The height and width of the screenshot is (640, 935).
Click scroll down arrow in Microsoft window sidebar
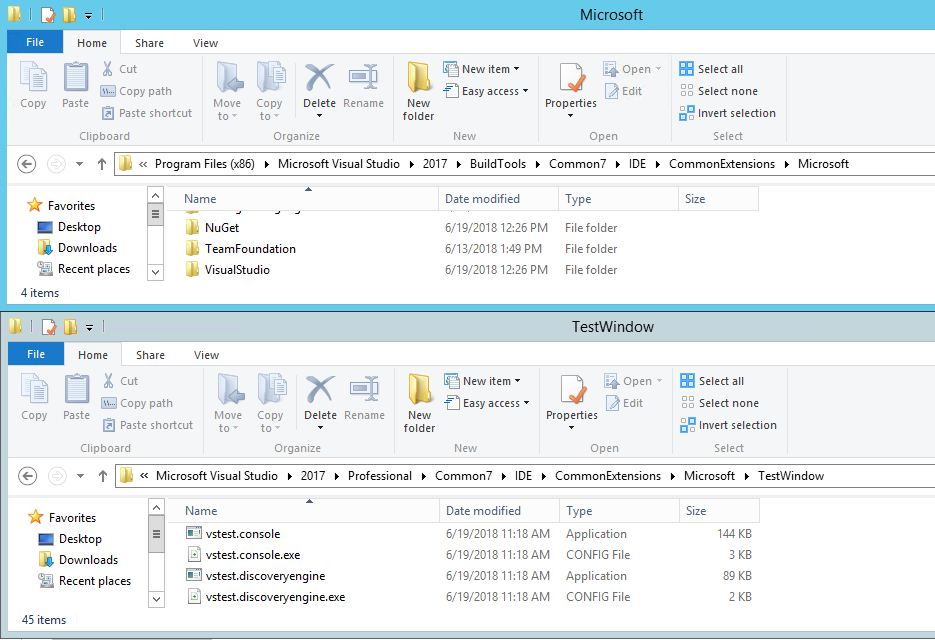[x=155, y=272]
